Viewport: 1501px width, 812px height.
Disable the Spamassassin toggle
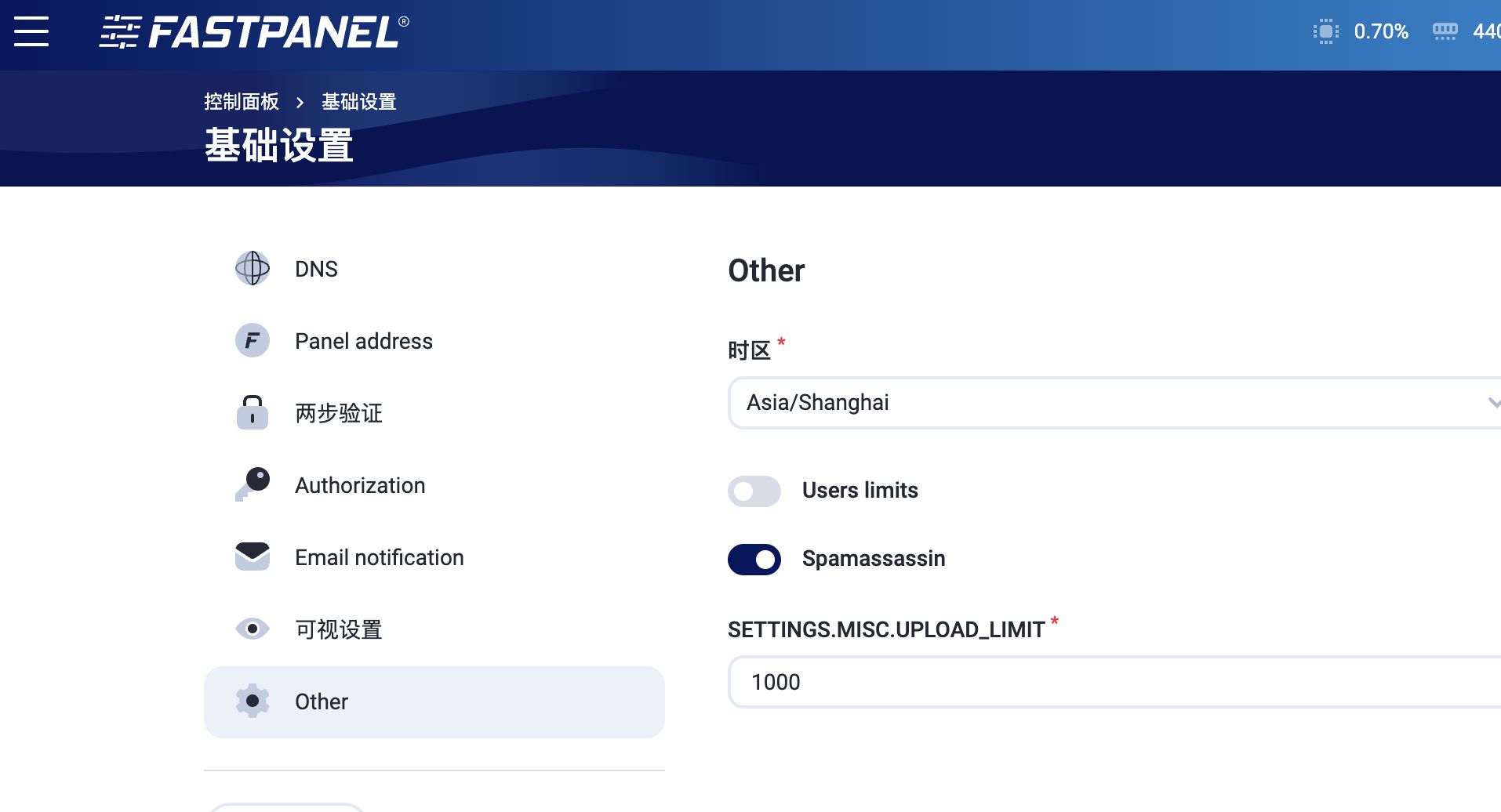point(754,560)
